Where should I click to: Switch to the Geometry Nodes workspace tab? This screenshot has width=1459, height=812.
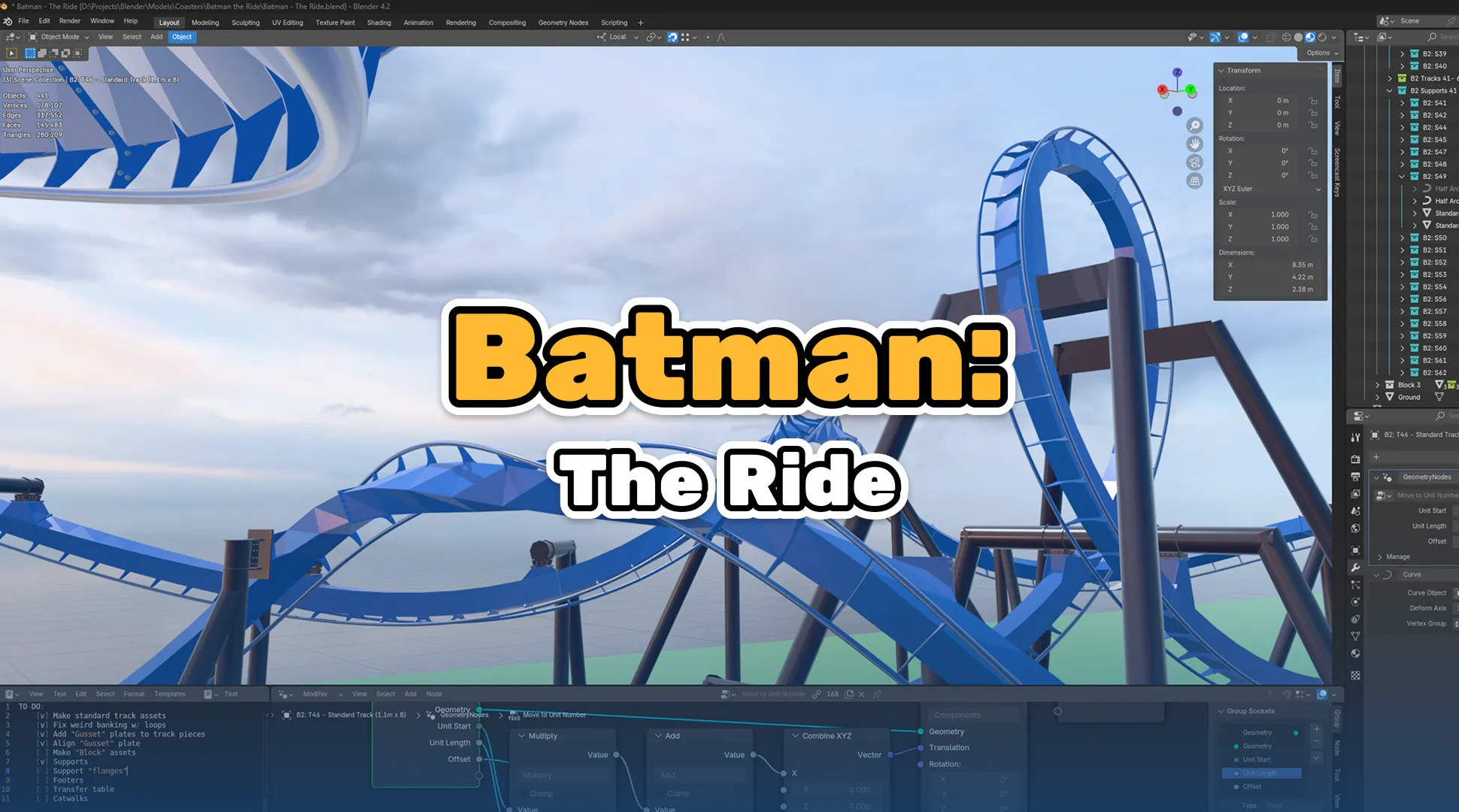[x=563, y=23]
